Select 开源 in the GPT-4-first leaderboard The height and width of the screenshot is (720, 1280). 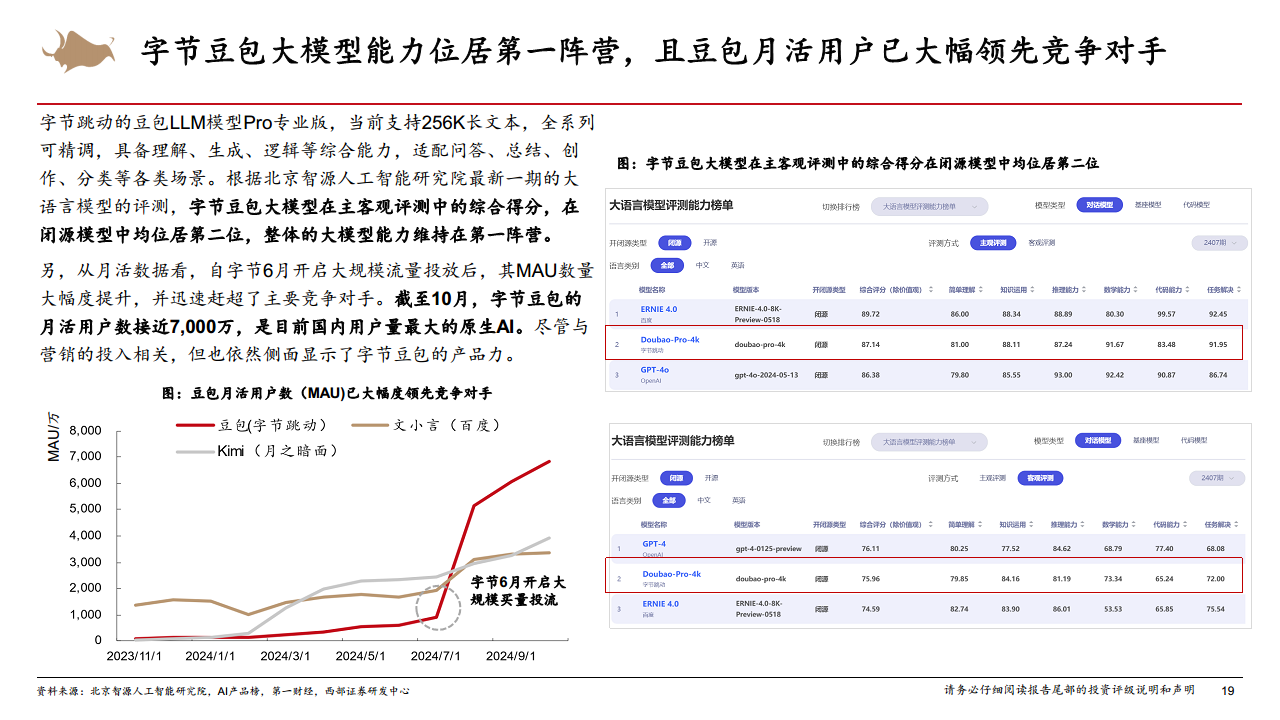click(711, 478)
